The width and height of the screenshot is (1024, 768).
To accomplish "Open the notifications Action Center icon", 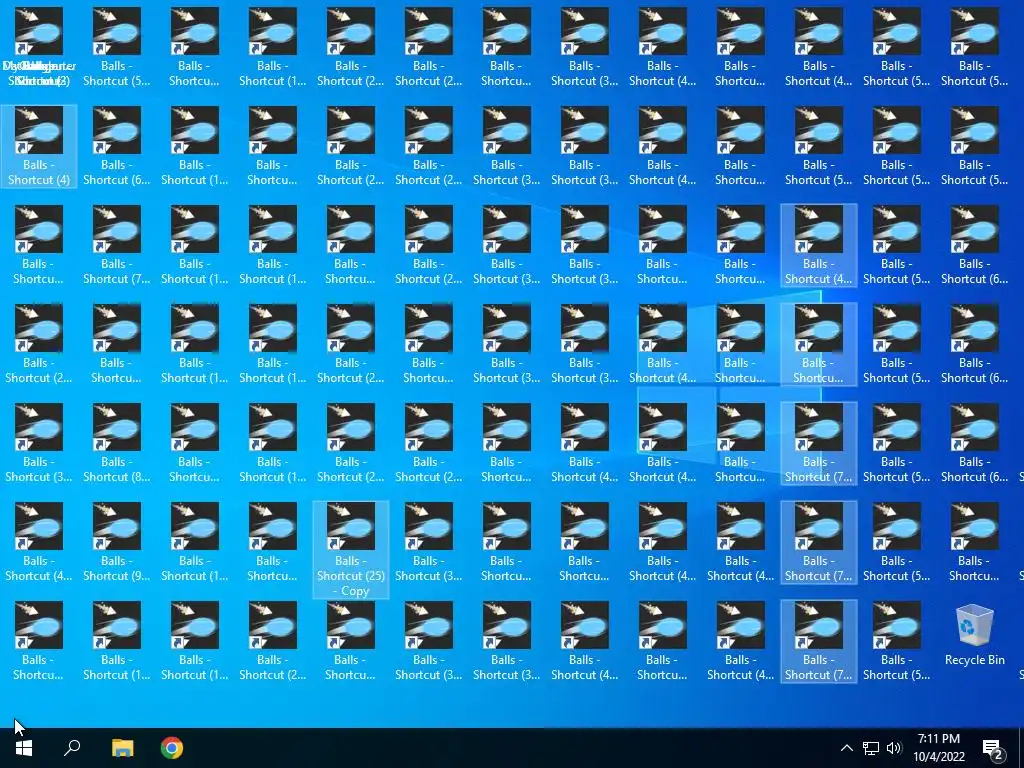I will (993, 748).
